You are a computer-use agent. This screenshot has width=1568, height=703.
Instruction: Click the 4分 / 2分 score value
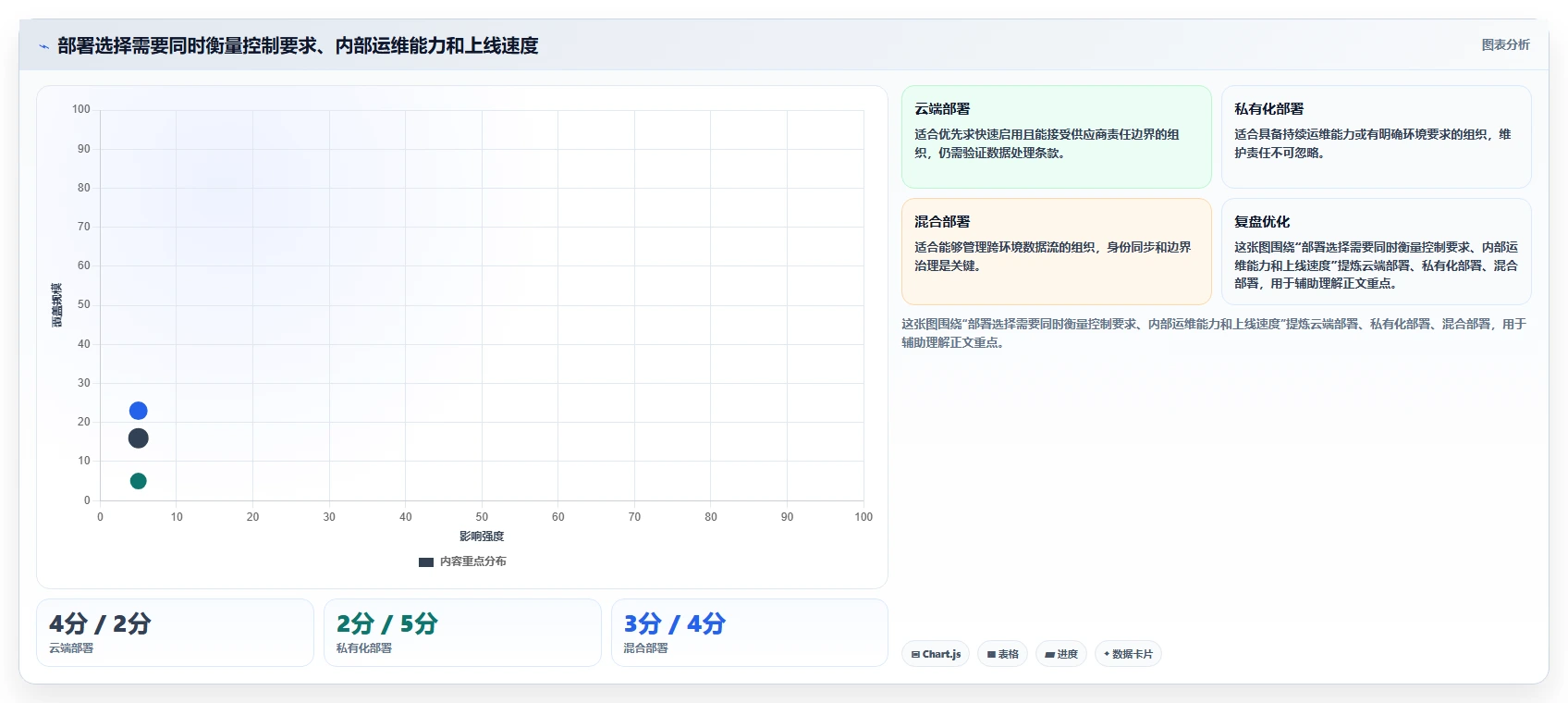[100, 623]
